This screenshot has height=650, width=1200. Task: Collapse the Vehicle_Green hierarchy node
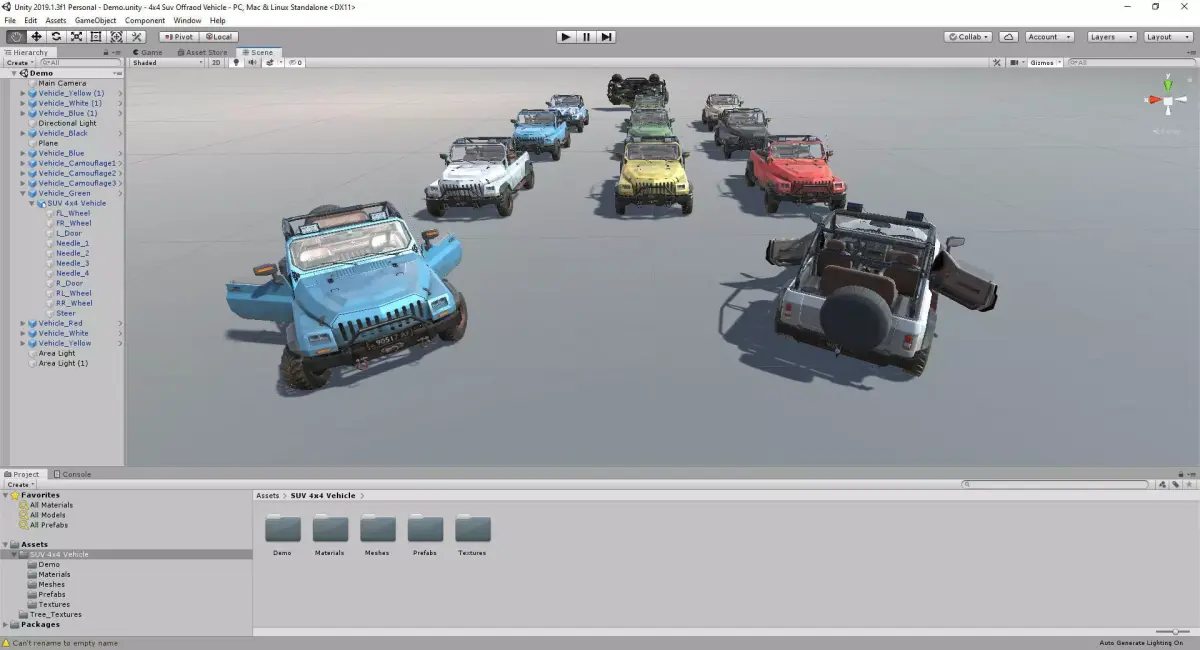[x=23, y=193]
